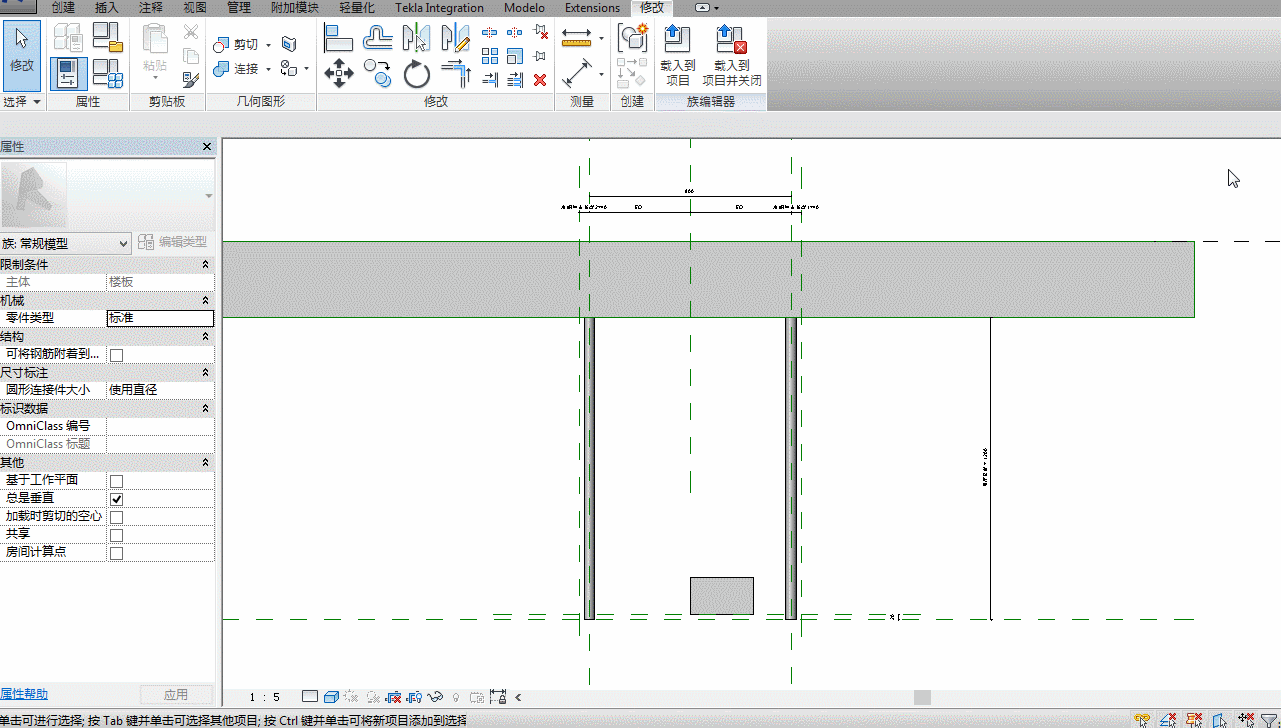Screen dimensions: 1281x728
Task: Toggle the 加载时剪切的空心 checkbox
Action: [x=116, y=517]
